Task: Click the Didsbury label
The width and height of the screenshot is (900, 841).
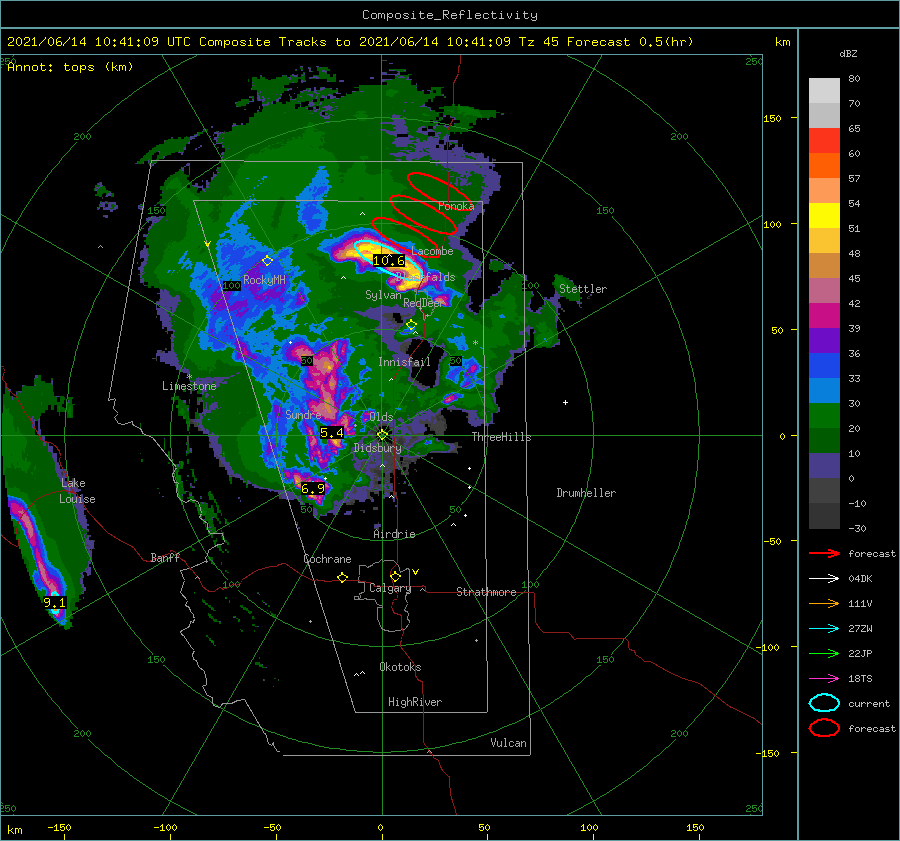Action: pos(377,448)
